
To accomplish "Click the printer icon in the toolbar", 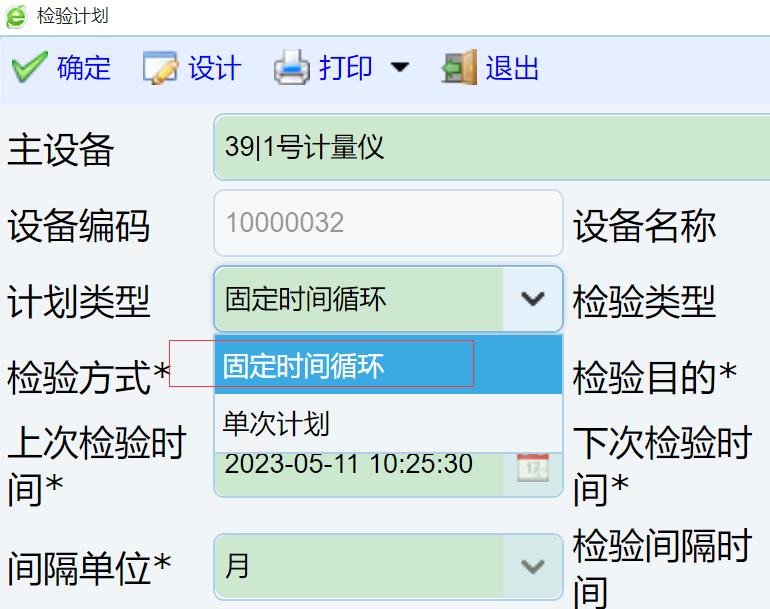I will coord(292,68).
